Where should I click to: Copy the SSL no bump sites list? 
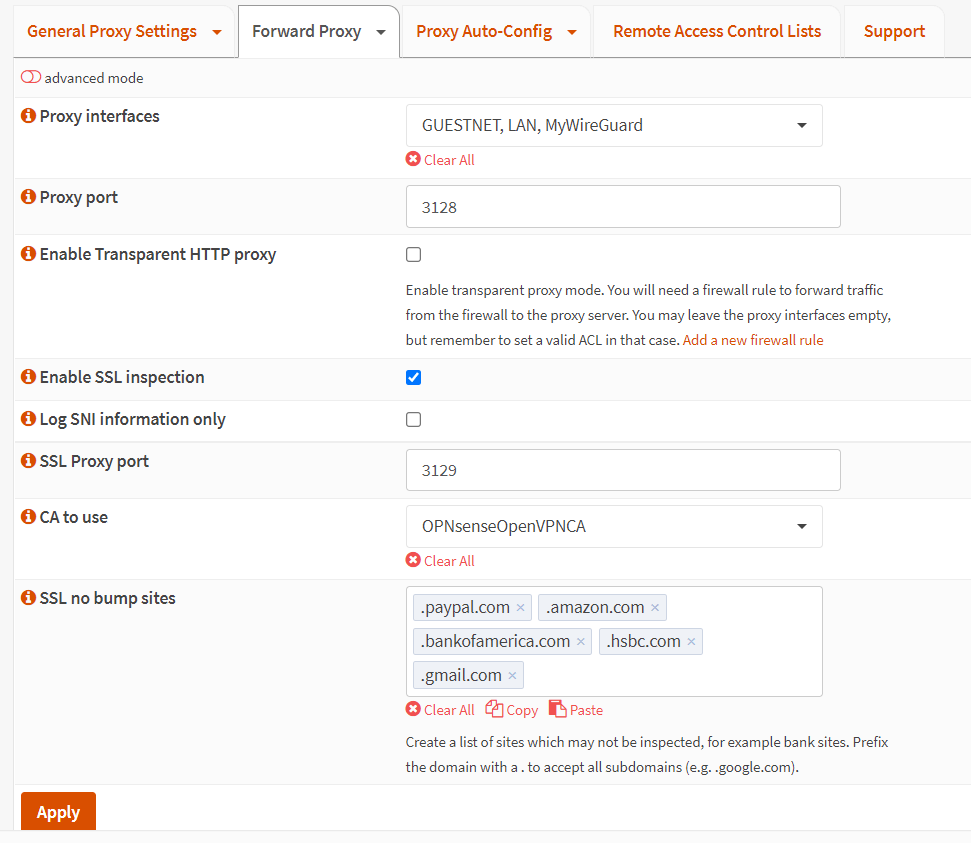click(x=512, y=710)
